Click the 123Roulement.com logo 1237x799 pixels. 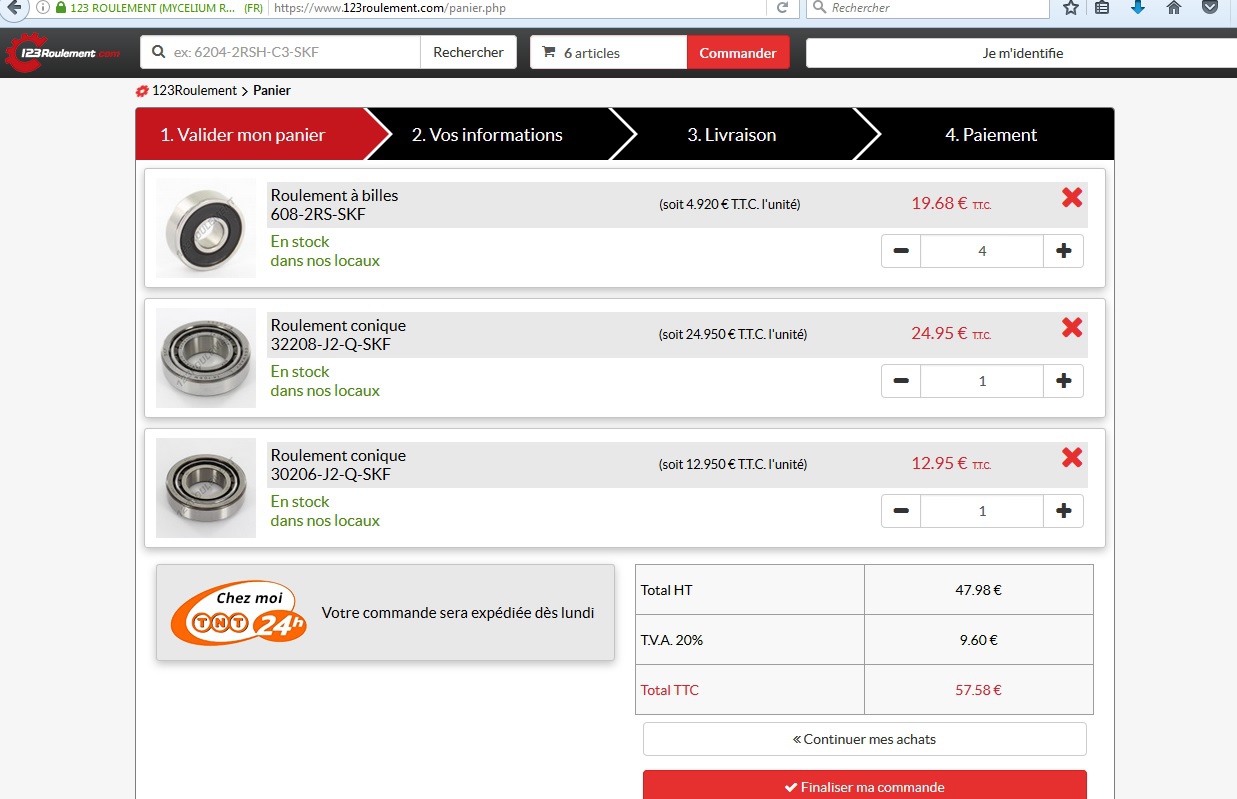(63, 53)
